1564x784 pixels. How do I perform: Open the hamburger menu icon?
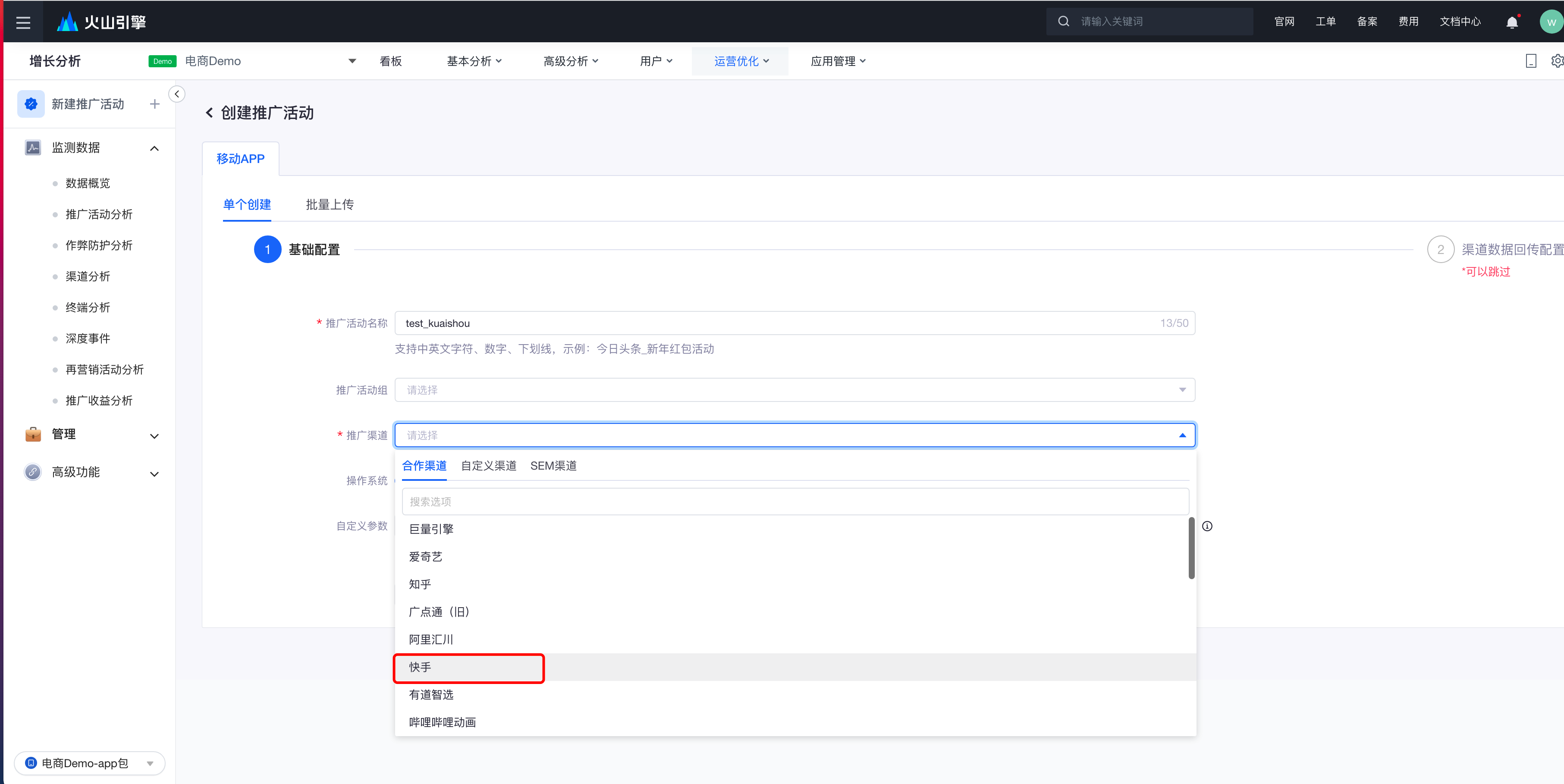coord(23,22)
